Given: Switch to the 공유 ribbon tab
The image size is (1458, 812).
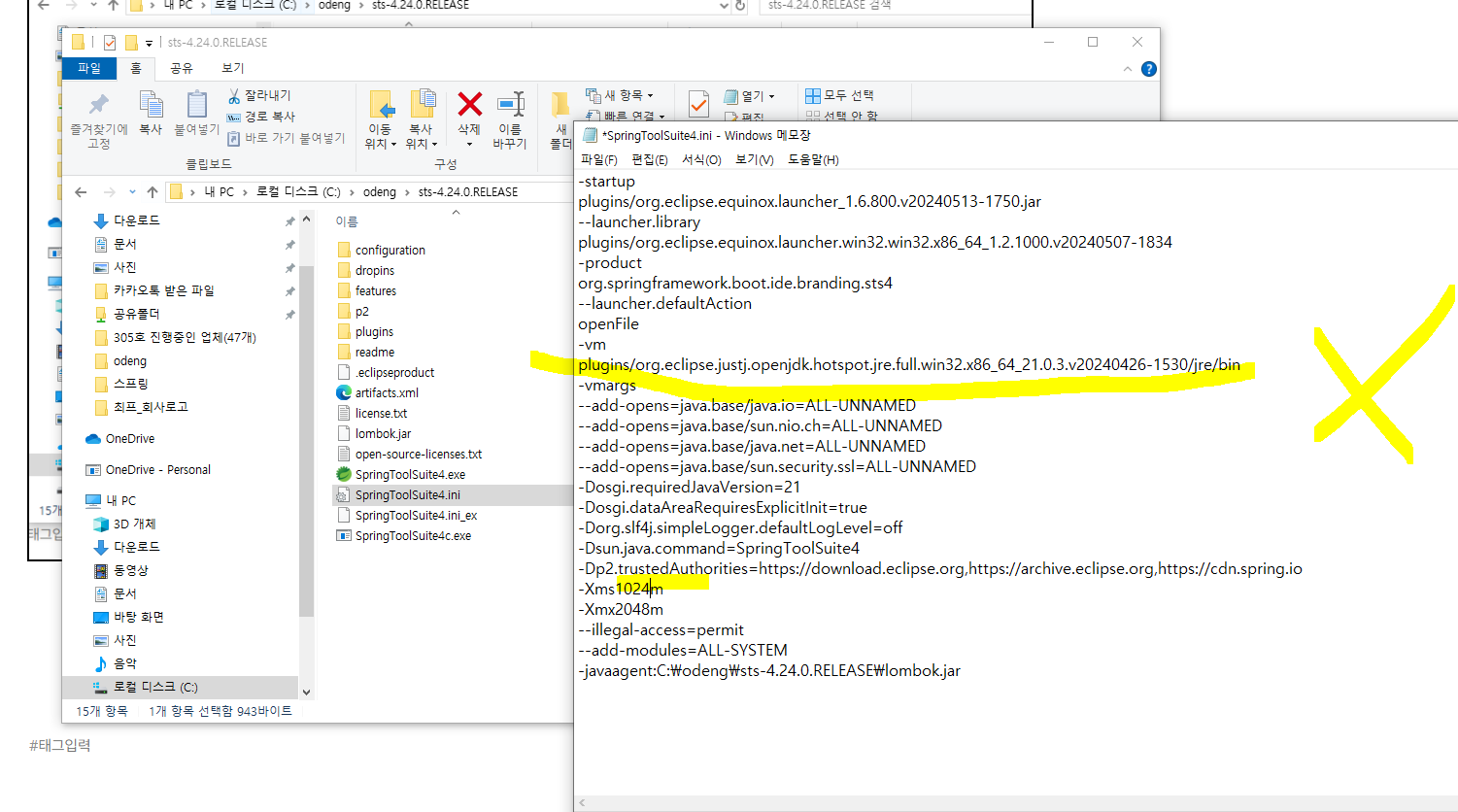Looking at the screenshot, I should [182, 68].
